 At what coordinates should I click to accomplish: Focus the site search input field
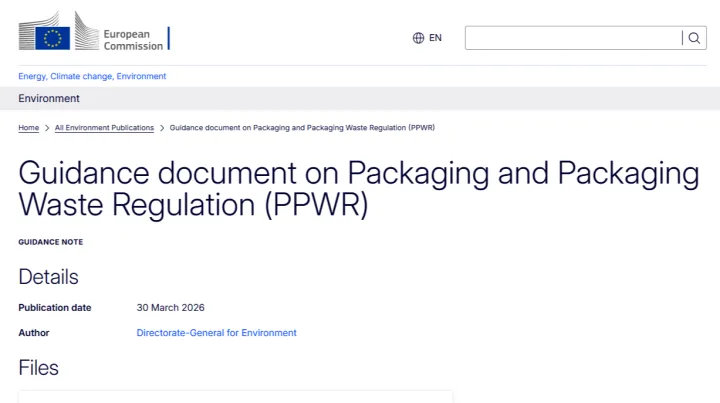pos(573,38)
